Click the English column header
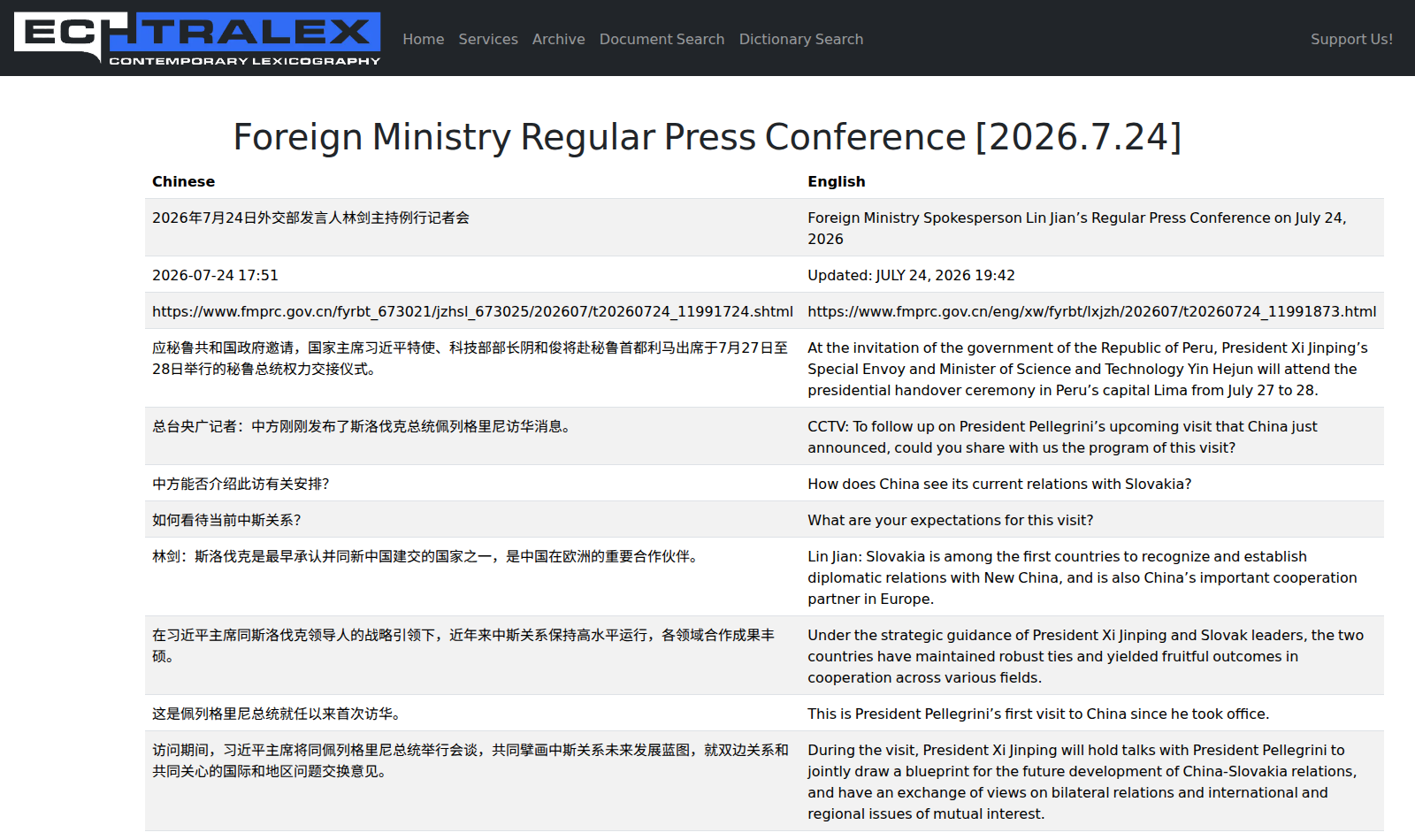Viewport: 1415px width, 840px height. 837,181
